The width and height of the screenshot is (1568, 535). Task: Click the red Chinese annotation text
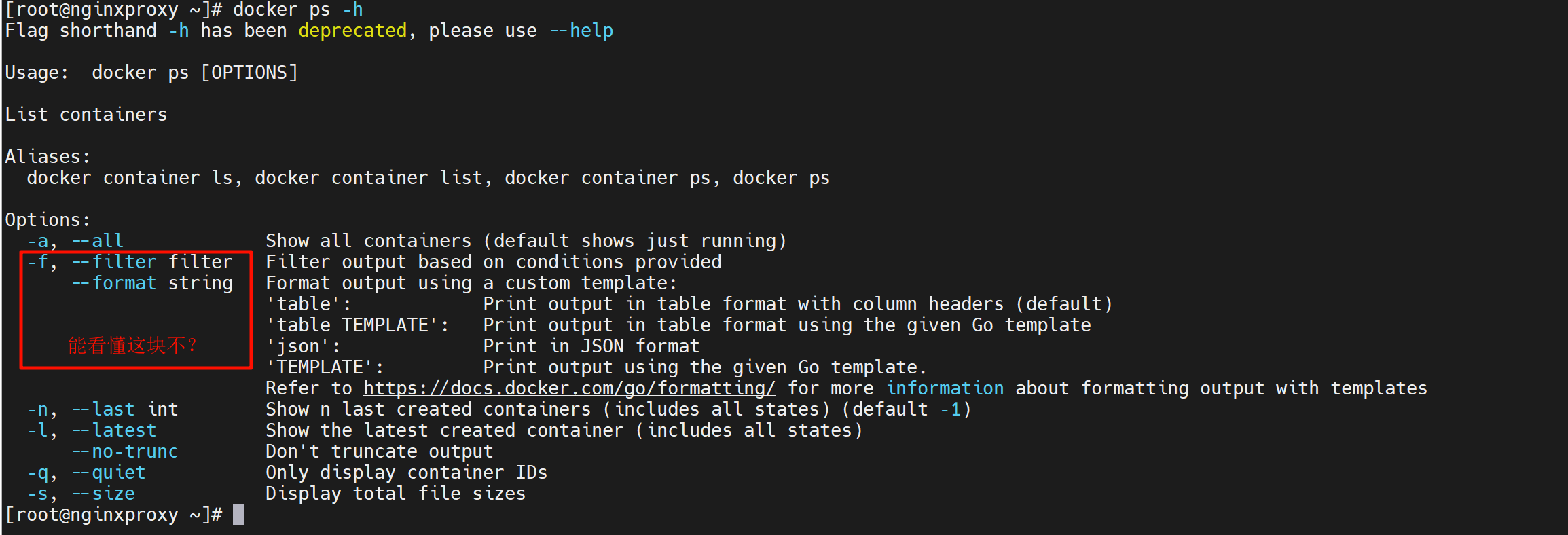pyautogui.click(x=132, y=346)
